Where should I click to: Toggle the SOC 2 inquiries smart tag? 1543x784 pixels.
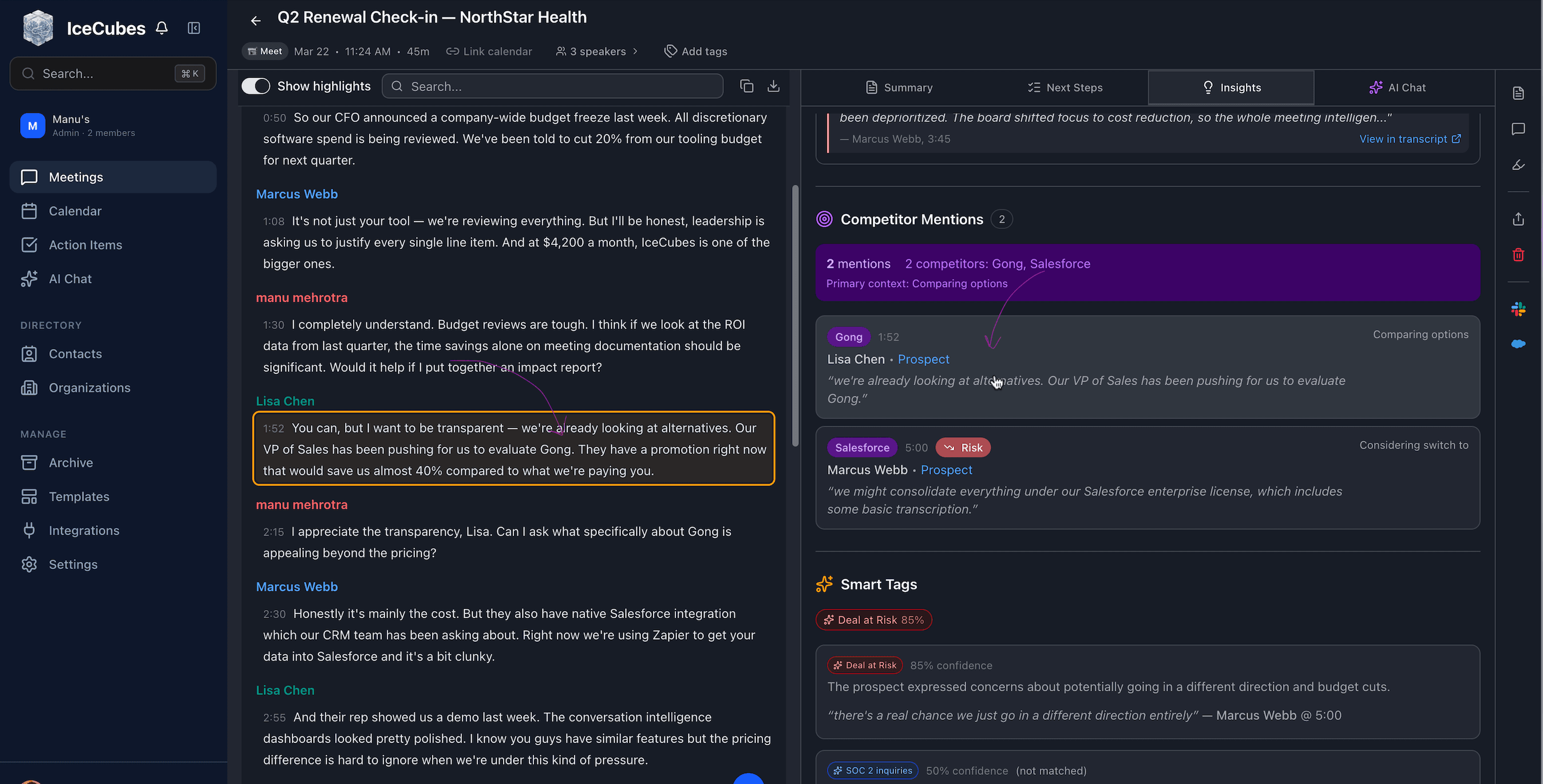873,771
